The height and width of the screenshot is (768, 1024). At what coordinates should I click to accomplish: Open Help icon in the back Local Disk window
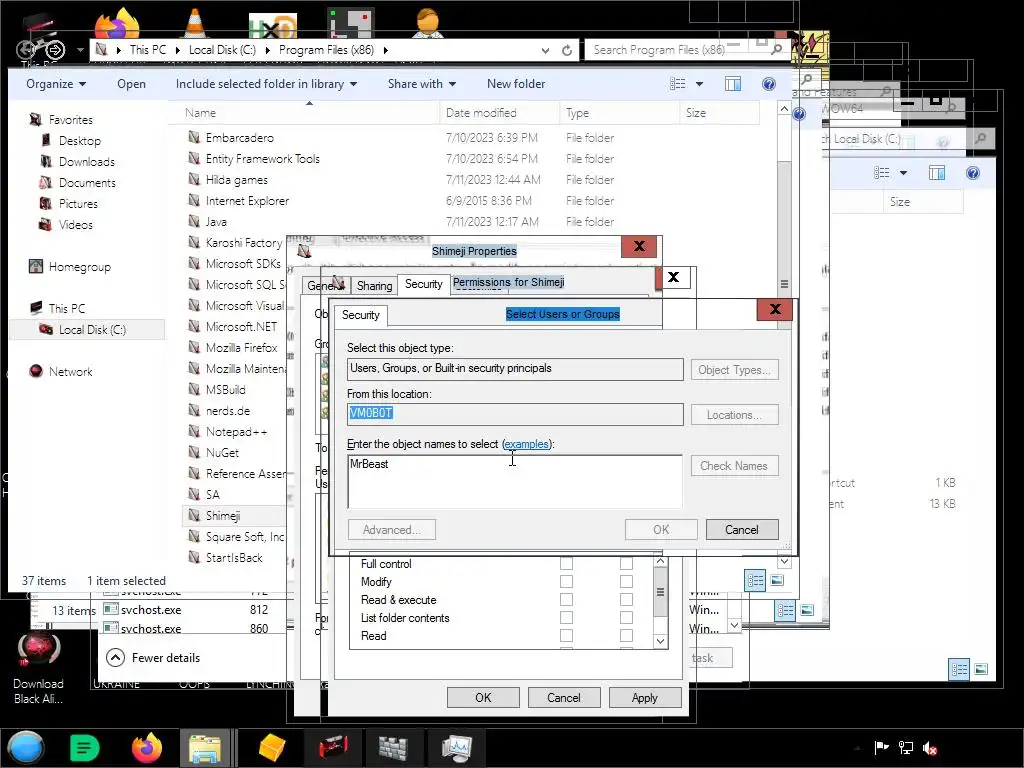(972, 173)
